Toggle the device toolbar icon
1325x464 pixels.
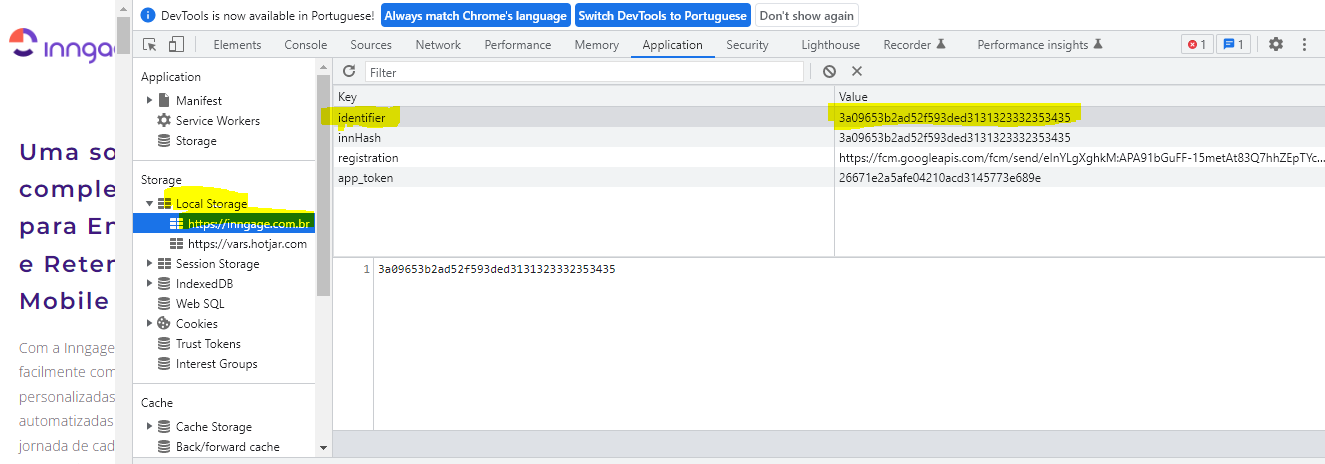point(176,45)
